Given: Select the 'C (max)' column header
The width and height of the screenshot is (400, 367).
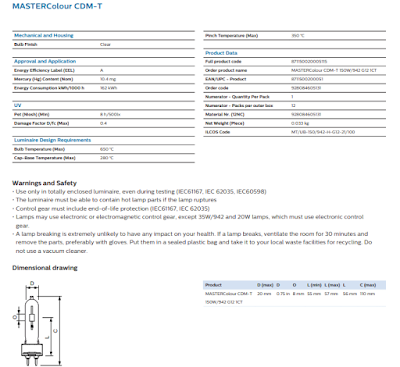Looking at the screenshot, I should pos(368,285).
